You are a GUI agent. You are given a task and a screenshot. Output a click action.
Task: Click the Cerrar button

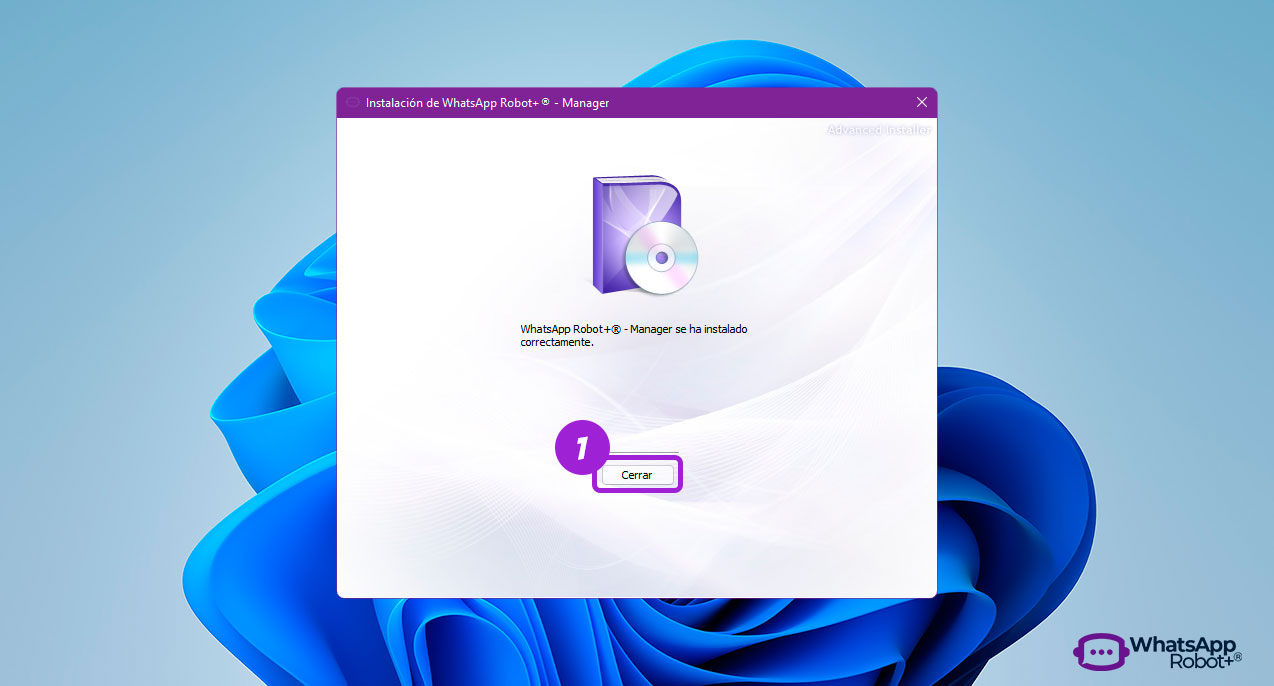637,475
